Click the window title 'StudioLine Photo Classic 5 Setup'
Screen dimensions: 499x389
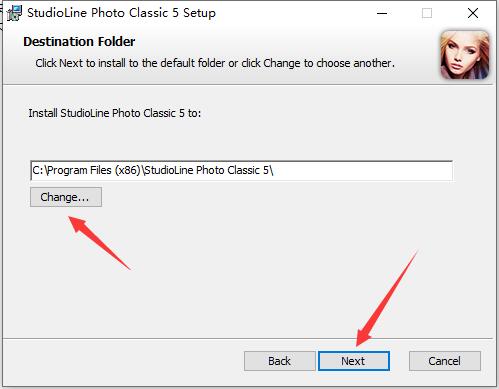(121, 13)
